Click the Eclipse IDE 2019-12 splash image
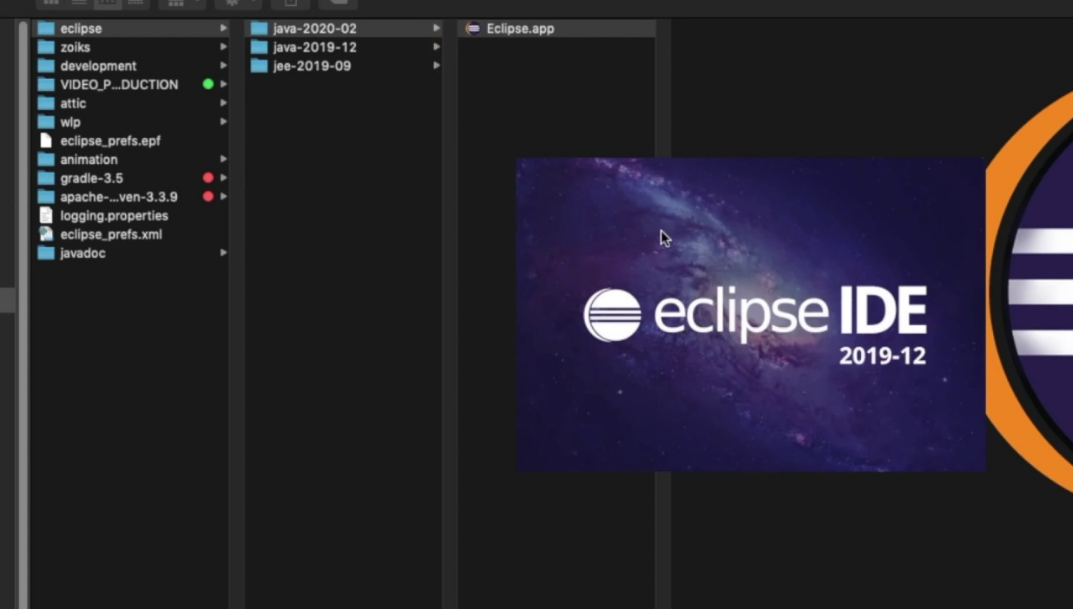Screen dimensions: 1073x609 (751, 315)
